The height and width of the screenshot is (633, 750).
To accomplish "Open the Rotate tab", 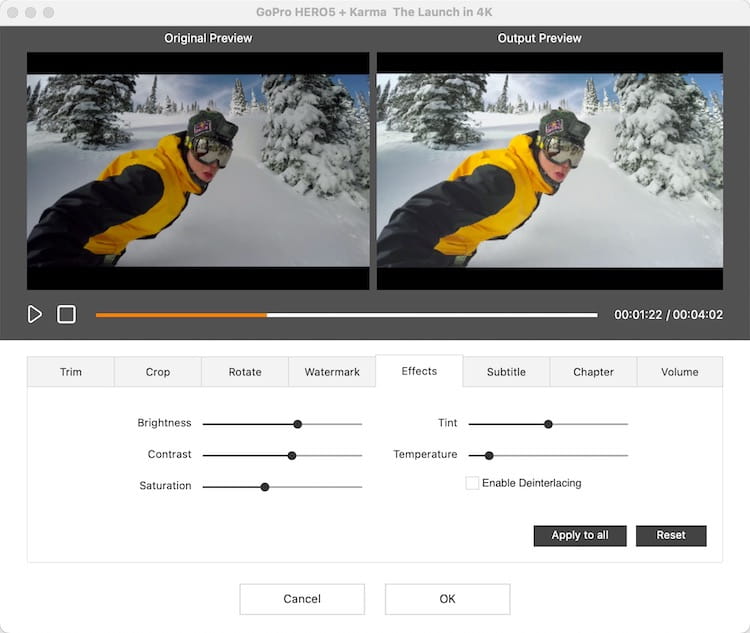I will click(245, 372).
